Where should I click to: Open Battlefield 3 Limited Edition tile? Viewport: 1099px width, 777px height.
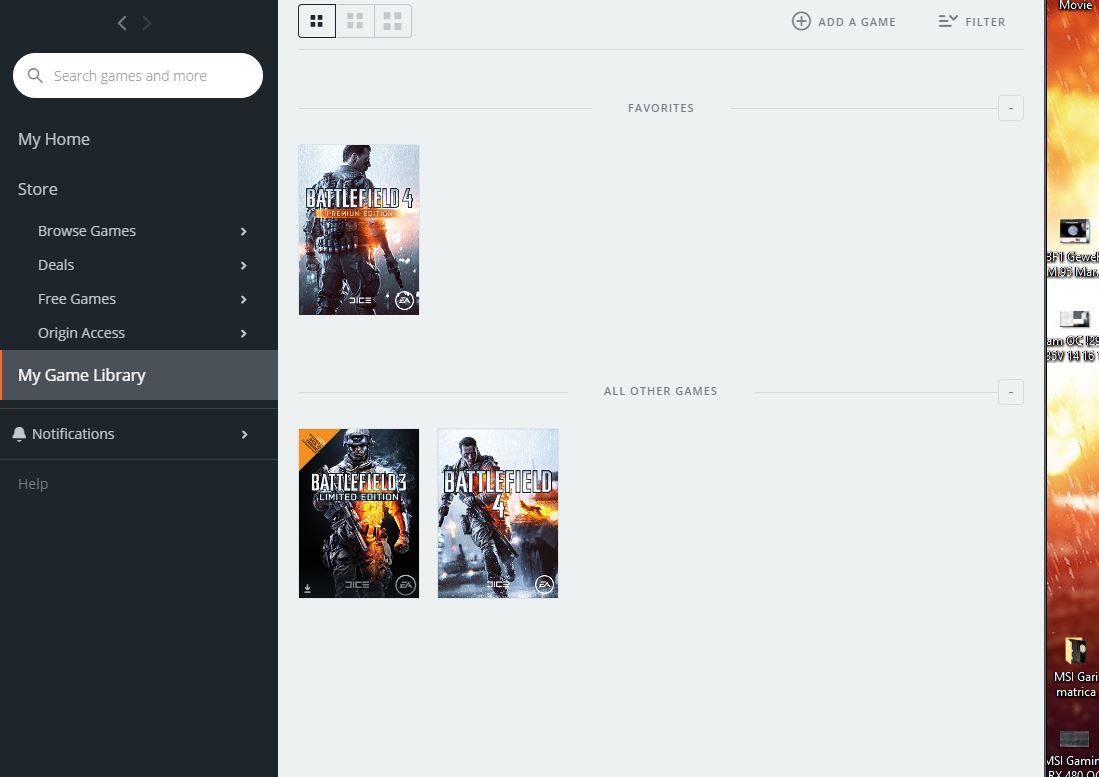[359, 514]
